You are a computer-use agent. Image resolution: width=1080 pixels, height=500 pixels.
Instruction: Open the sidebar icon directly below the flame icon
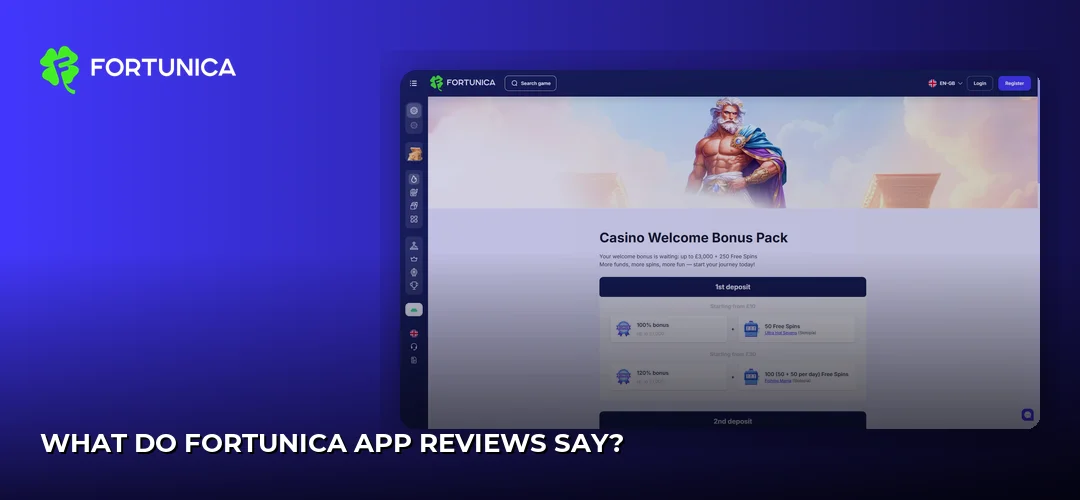click(414, 193)
